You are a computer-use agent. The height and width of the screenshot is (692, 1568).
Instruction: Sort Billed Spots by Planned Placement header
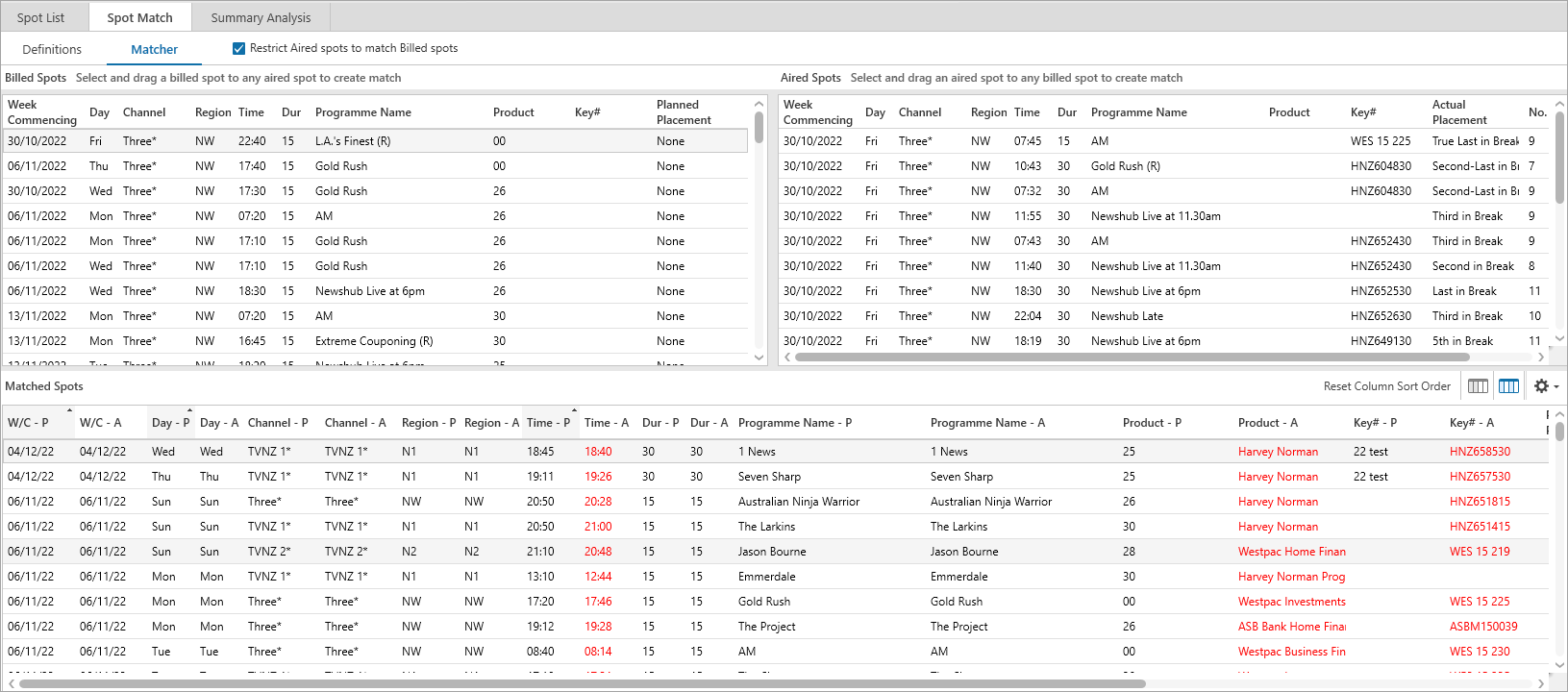click(684, 112)
